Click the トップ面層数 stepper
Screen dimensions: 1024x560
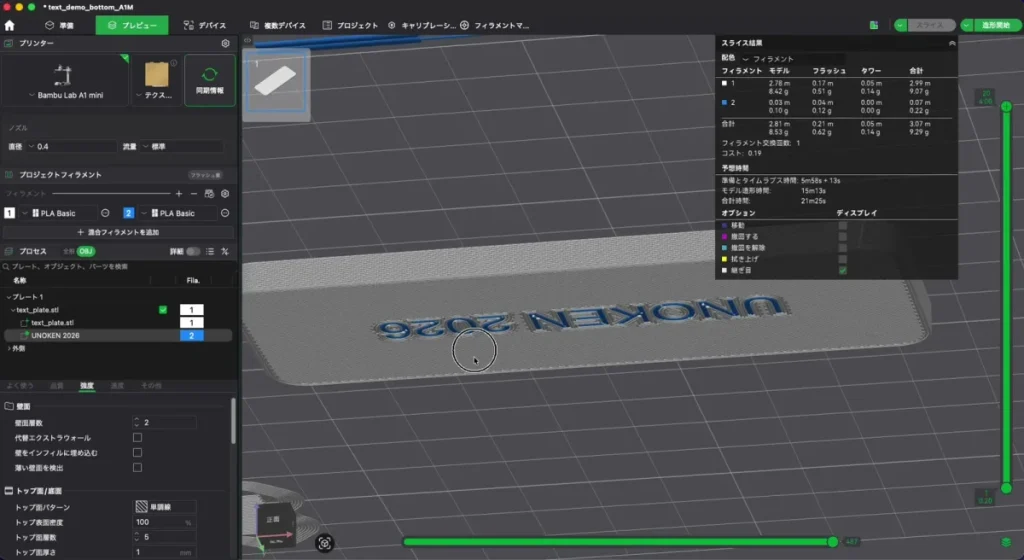click(136, 537)
